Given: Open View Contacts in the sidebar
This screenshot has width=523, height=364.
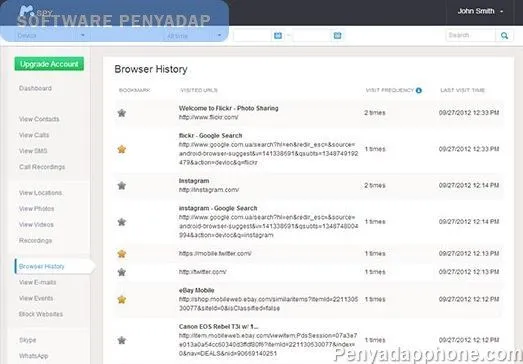Looking at the screenshot, I should pos(39,119).
